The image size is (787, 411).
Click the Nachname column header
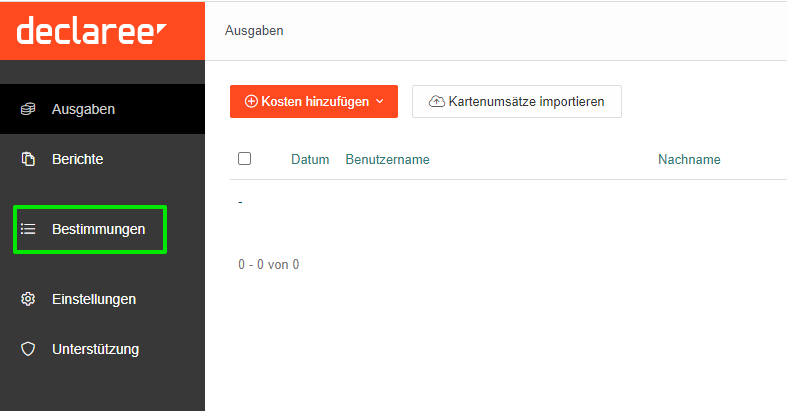point(689,160)
